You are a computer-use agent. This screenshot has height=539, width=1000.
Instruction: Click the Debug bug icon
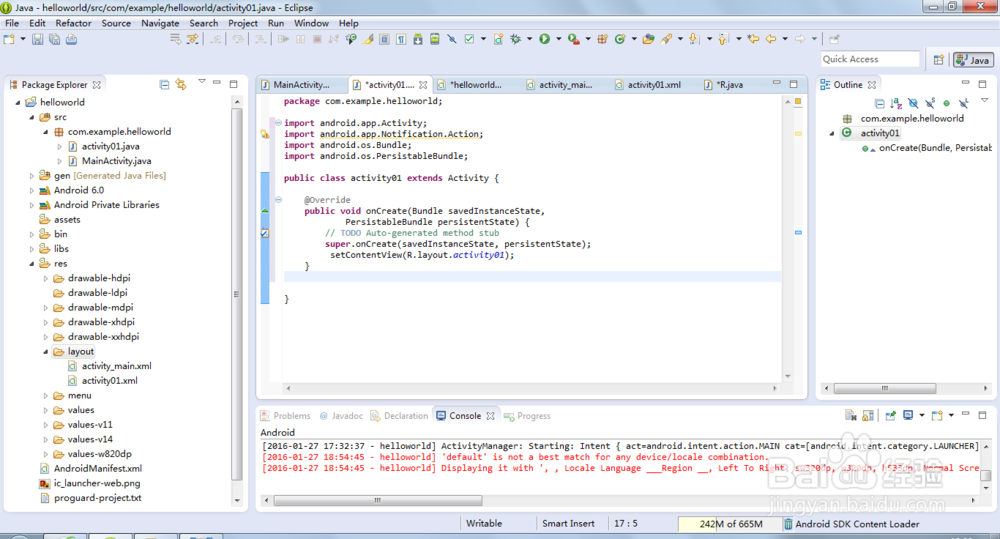515,39
